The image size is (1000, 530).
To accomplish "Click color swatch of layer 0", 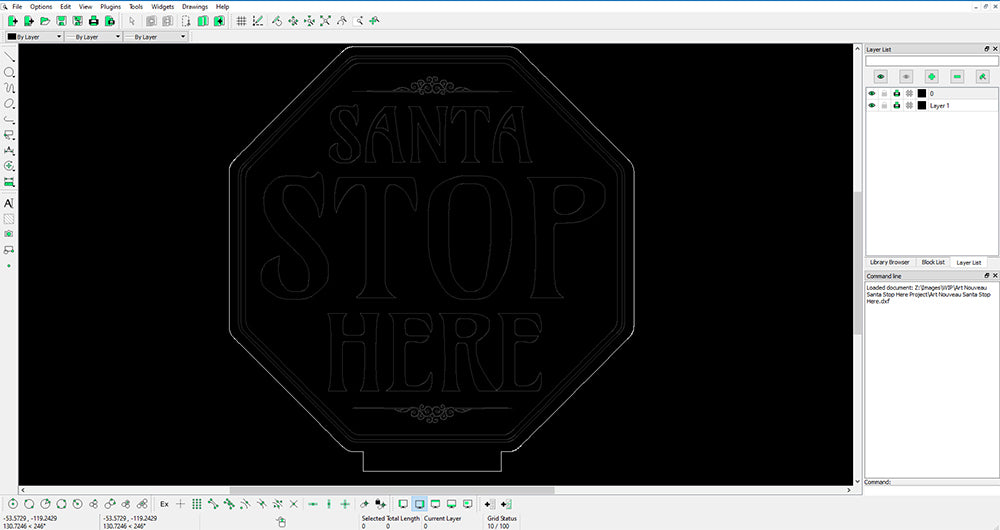I will tap(922, 94).
